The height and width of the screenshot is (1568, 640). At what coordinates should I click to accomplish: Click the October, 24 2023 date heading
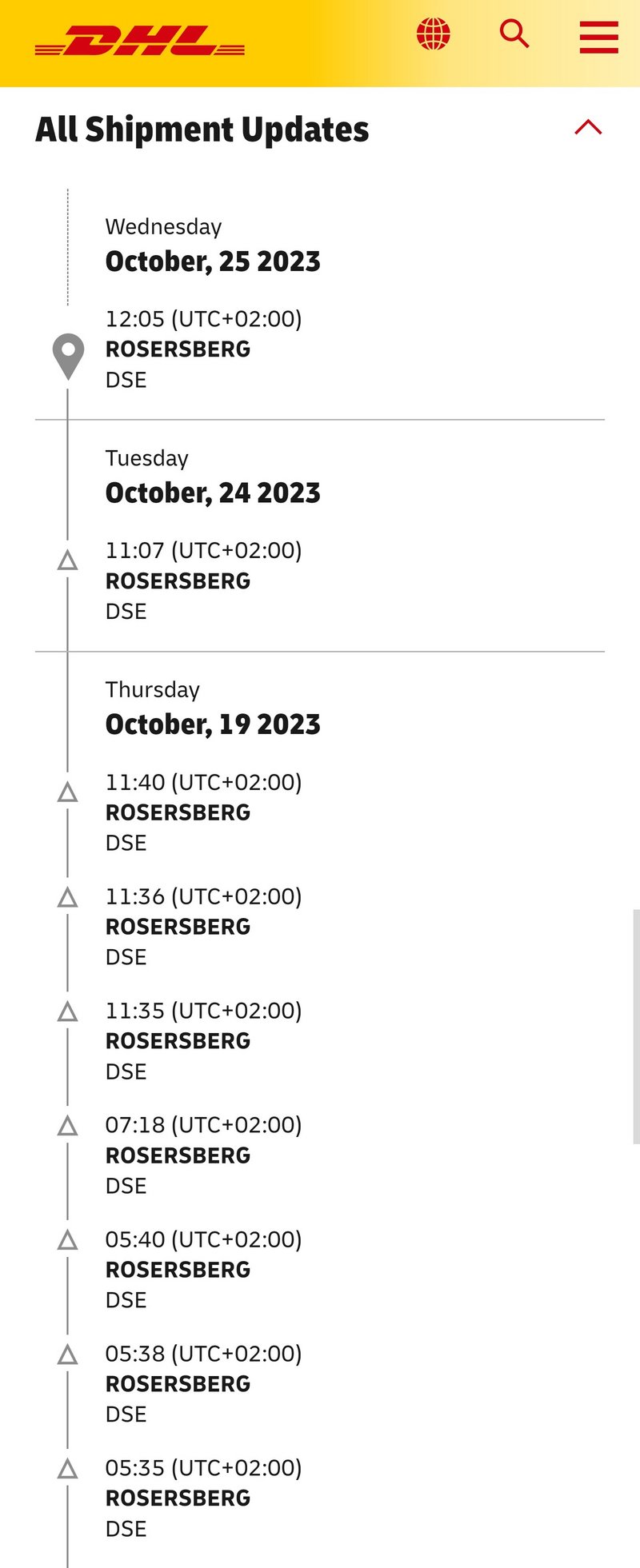pyautogui.click(x=213, y=493)
